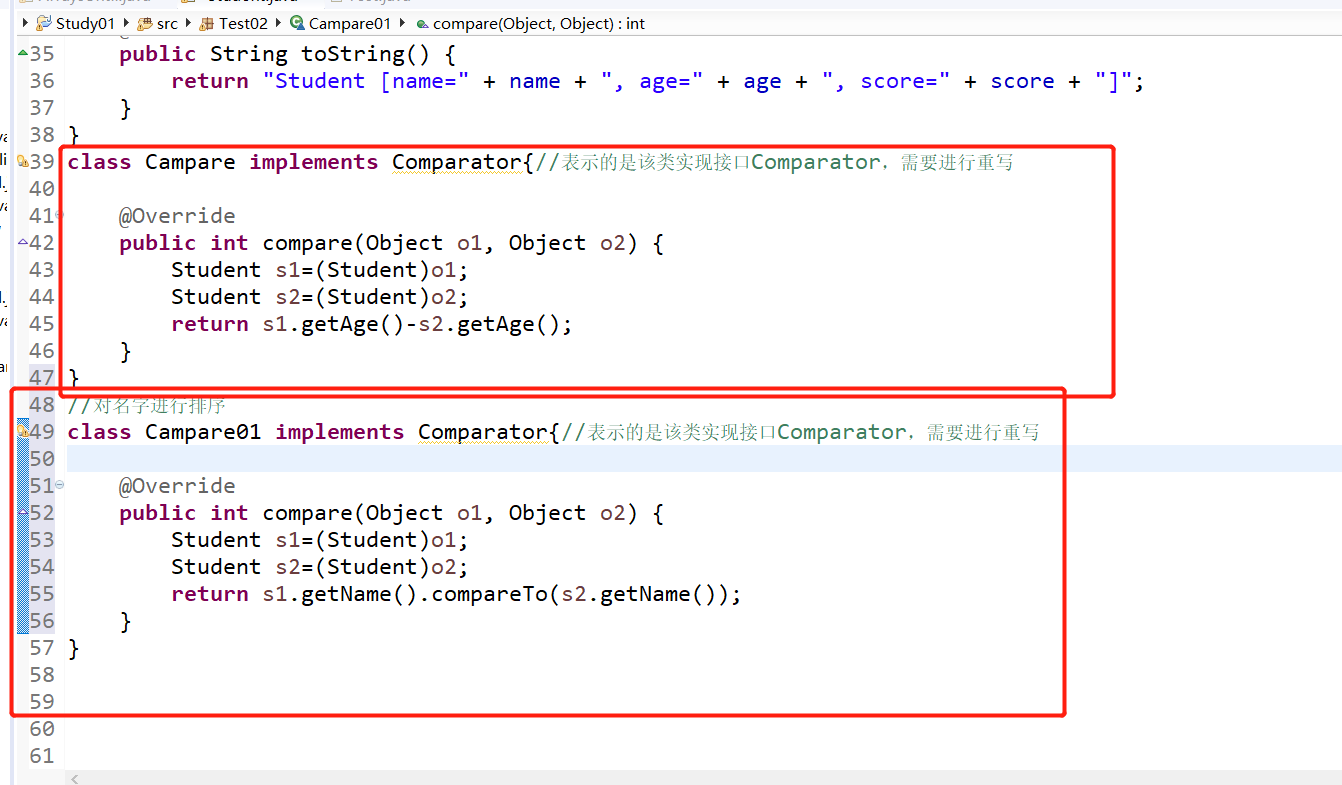Click 'getAge()-s2.getAge()' return statement line 45
The height and width of the screenshot is (785, 1342).
click(x=437, y=324)
